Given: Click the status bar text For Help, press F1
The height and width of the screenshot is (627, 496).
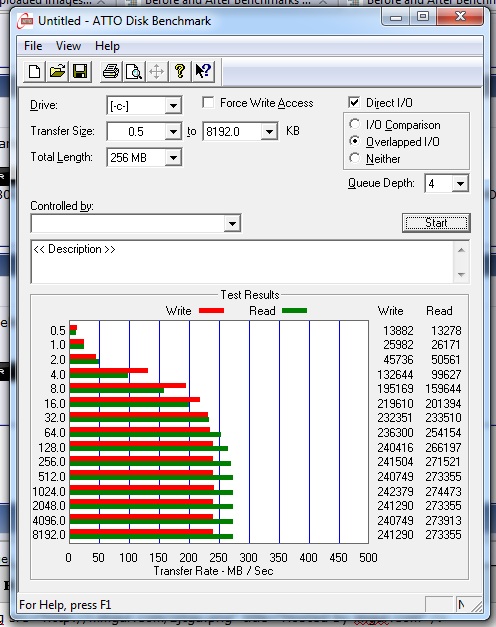Looking at the screenshot, I should (x=65, y=605).
